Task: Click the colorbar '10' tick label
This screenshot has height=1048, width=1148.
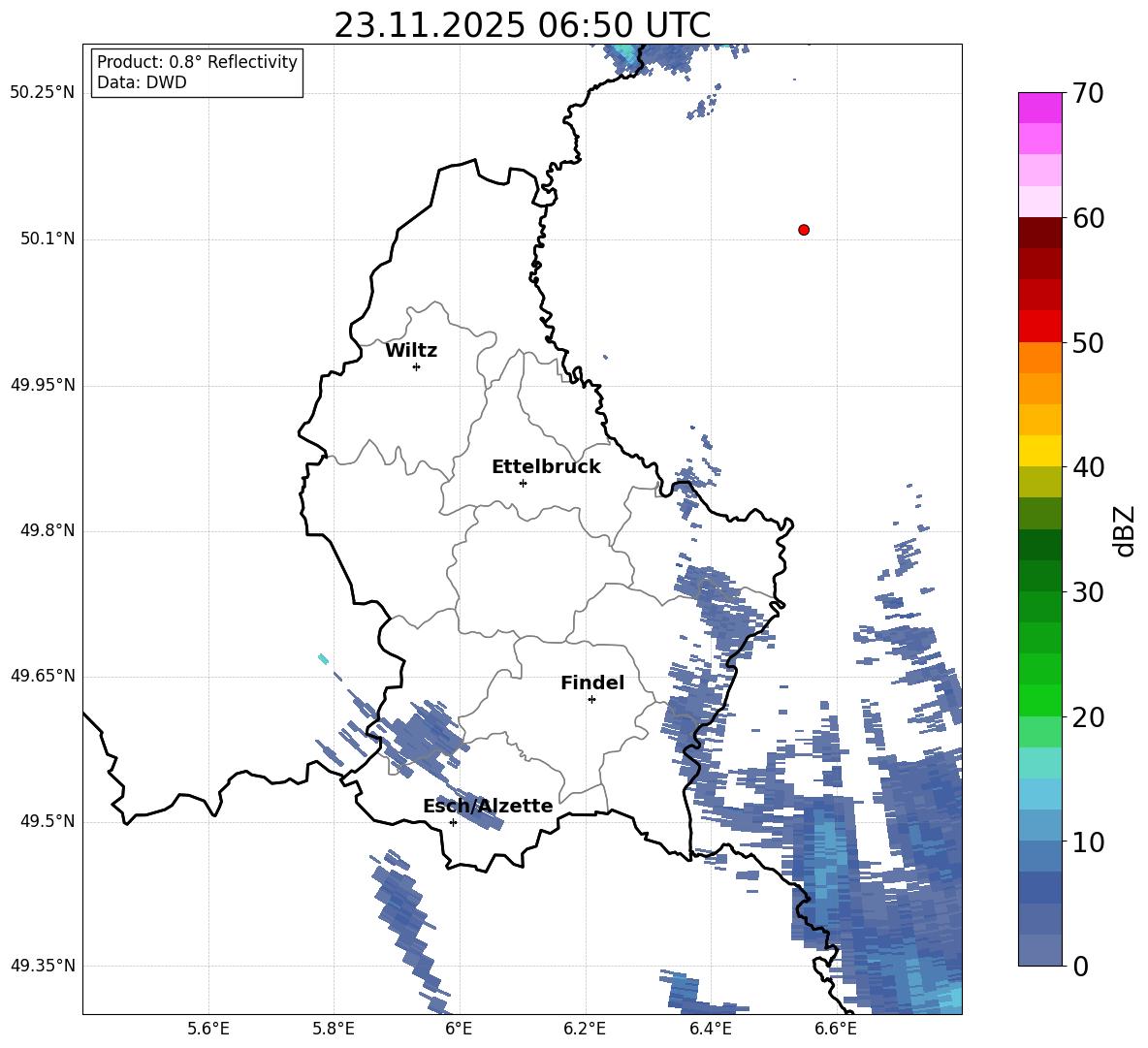Action: [1088, 842]
